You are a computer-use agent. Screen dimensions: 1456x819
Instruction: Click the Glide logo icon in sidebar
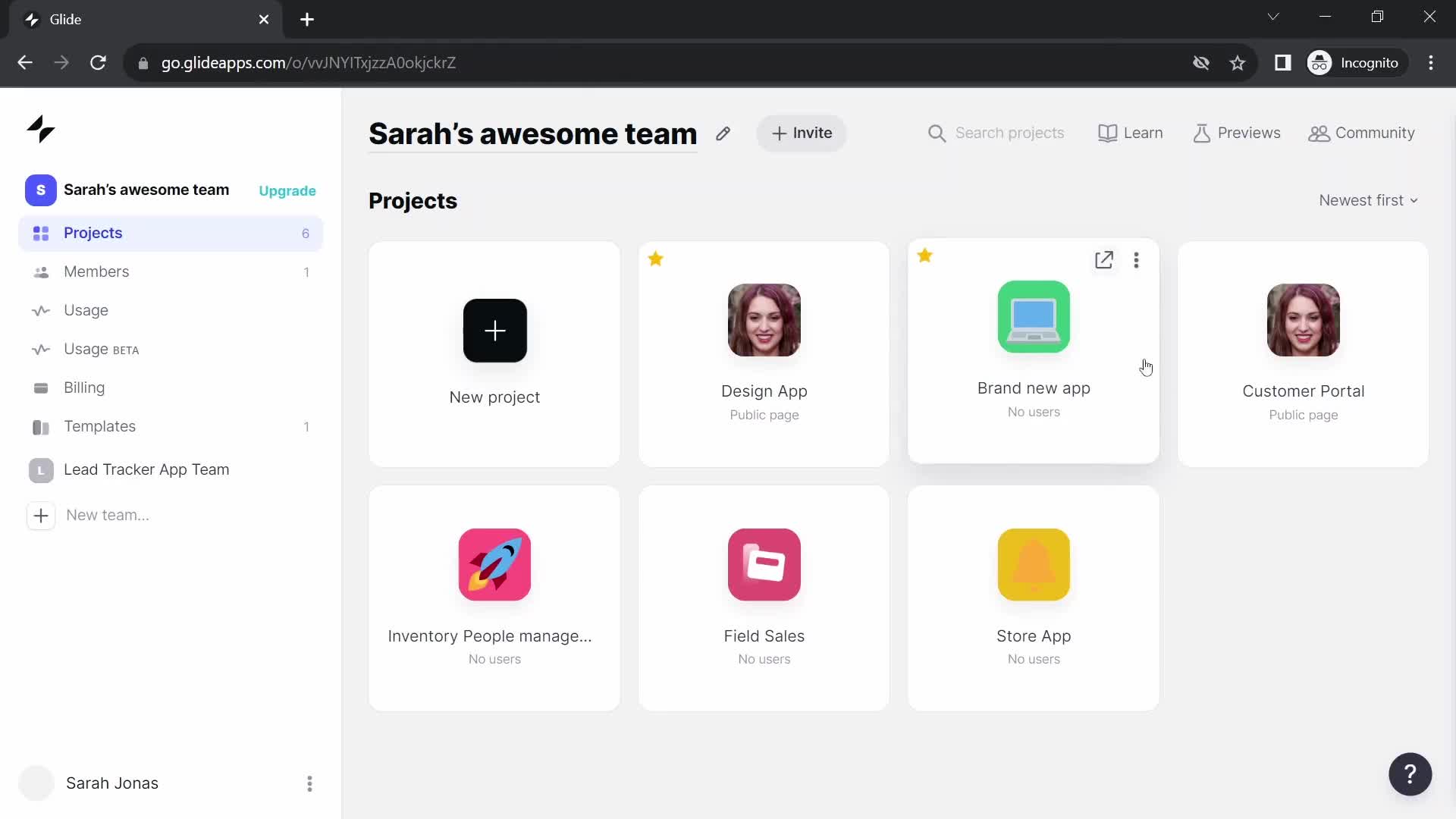pyautogui.click(x=40, y=128)
